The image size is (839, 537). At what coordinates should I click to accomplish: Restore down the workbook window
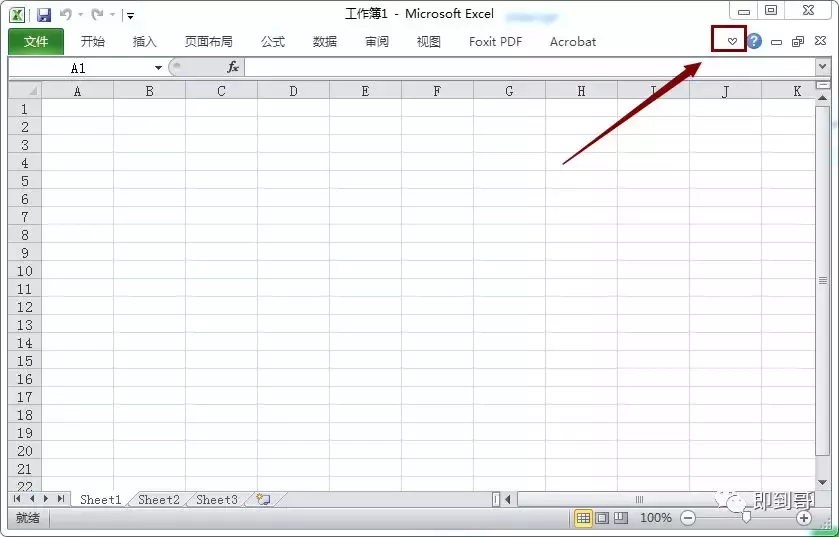click(798, 42)
